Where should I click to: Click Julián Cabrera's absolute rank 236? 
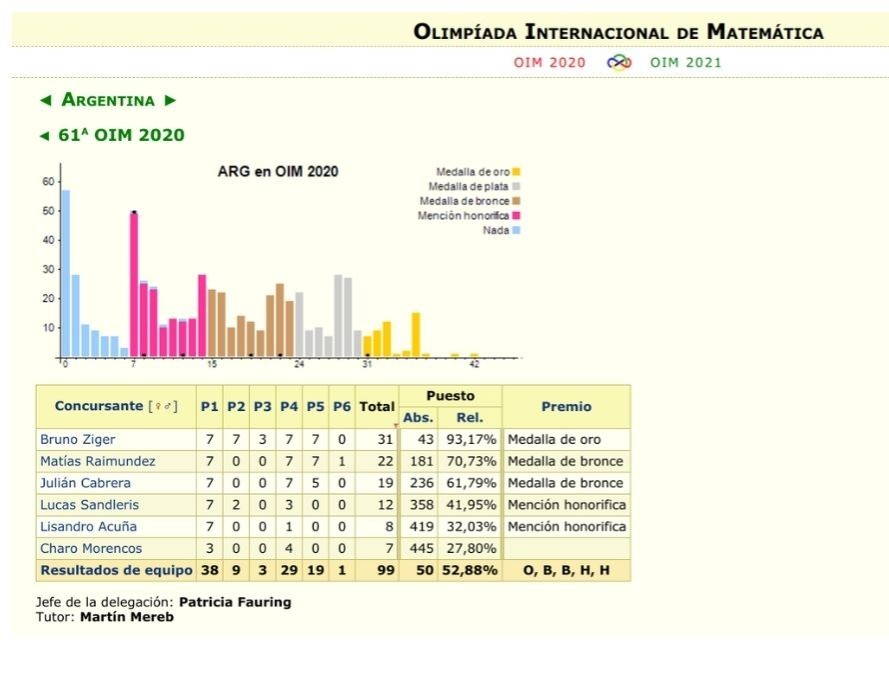(x=422, y=483)
